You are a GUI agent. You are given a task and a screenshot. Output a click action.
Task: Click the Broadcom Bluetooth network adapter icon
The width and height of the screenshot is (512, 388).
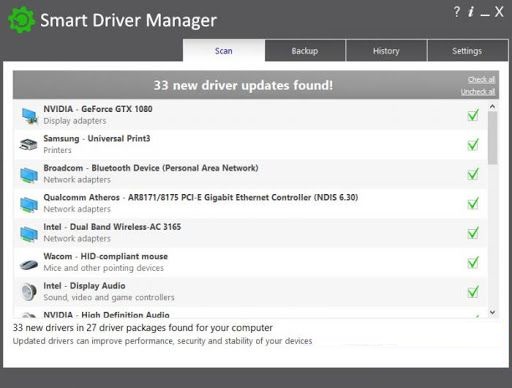pos(29,175)
